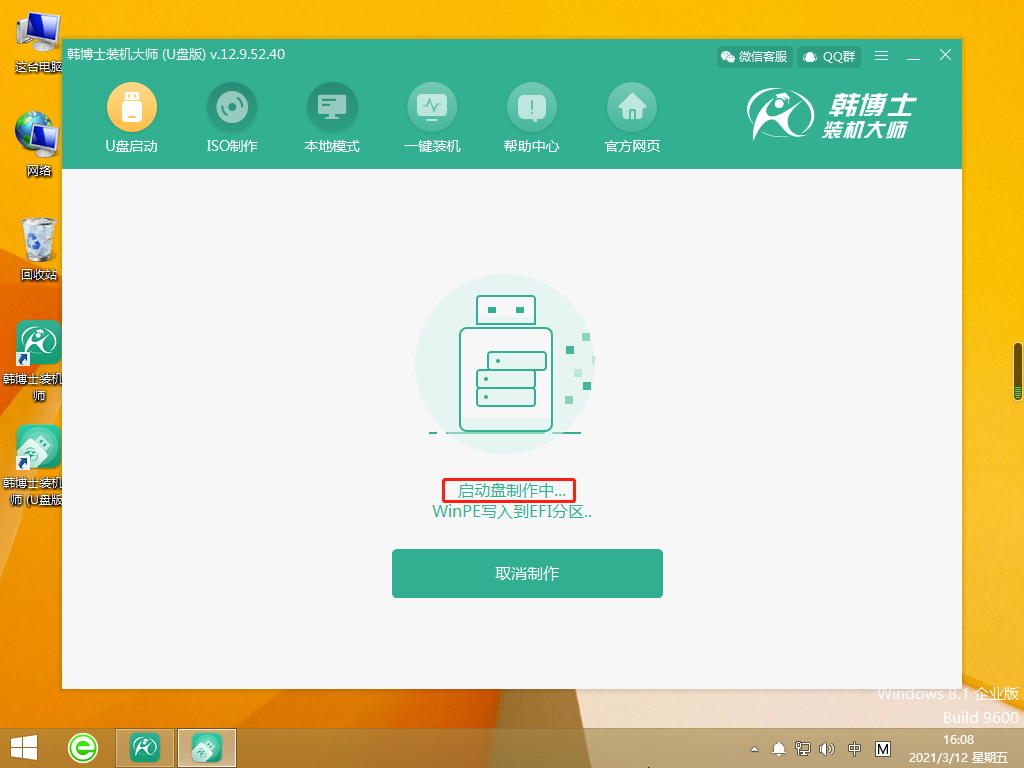Open 一键装机 (one-click install) icon
Image resolution: width=1024 pixels, height=768 pixels.
tap(431, 108)
